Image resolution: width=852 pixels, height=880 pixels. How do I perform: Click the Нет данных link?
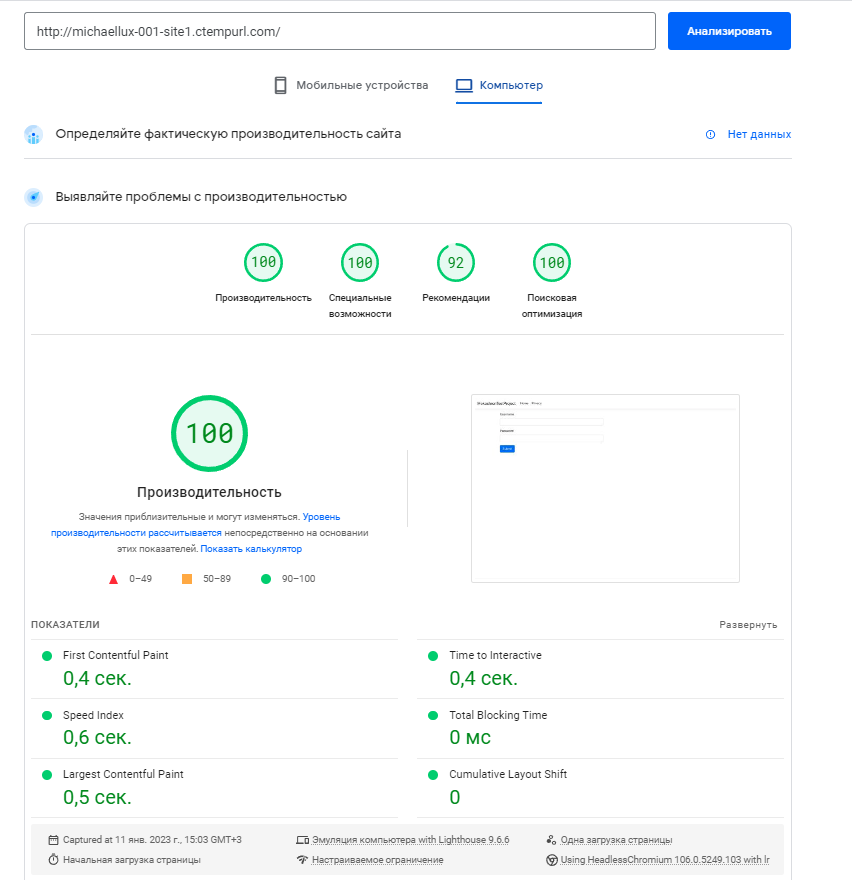pos(759,134)
